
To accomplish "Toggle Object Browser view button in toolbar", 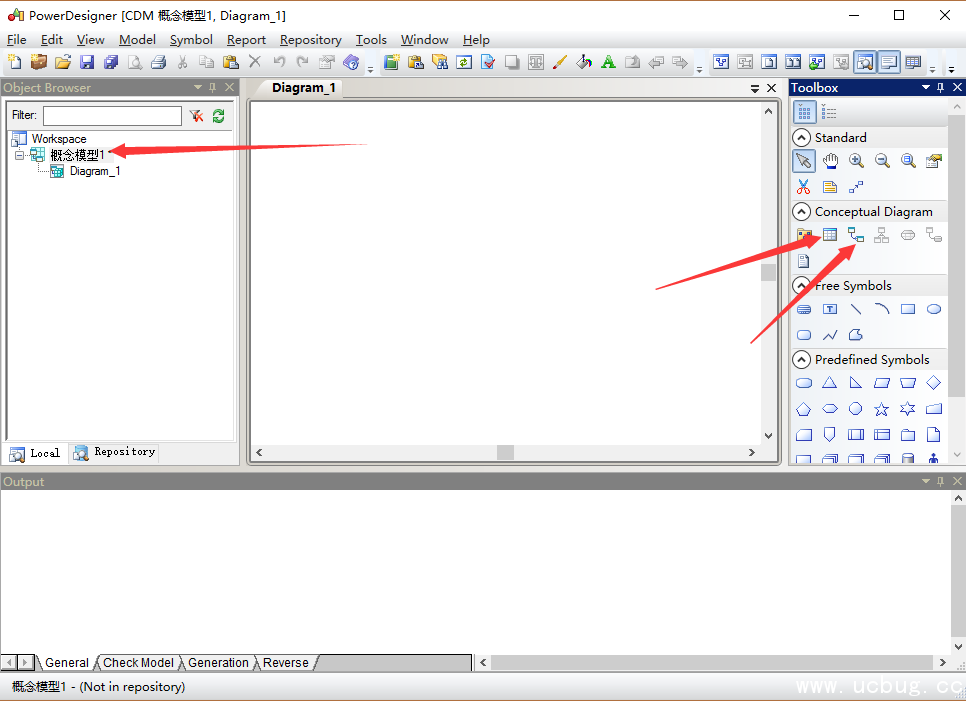I will point(865,62).
